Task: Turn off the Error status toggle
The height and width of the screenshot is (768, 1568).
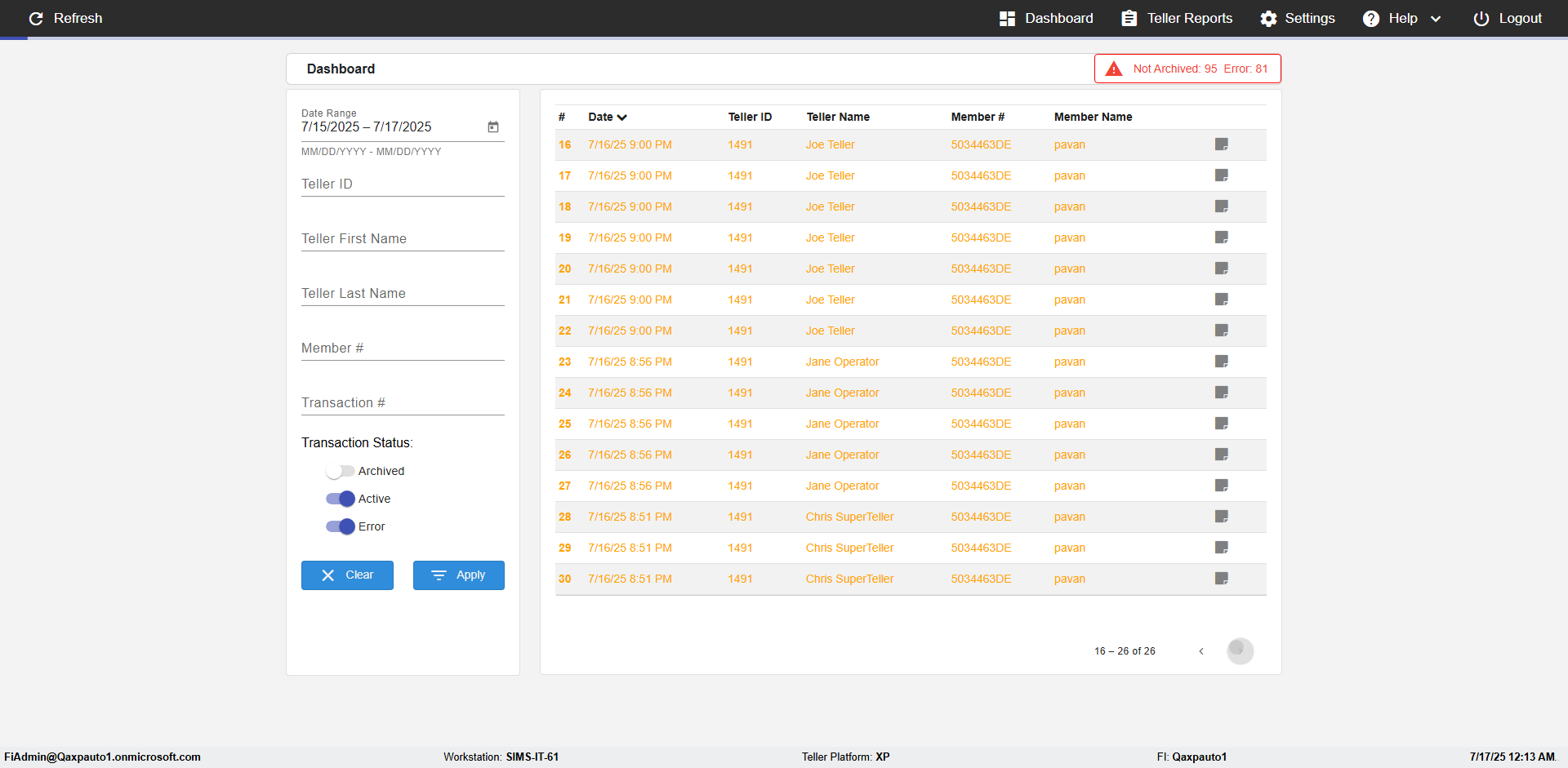Action: click(x=340, y=526)
